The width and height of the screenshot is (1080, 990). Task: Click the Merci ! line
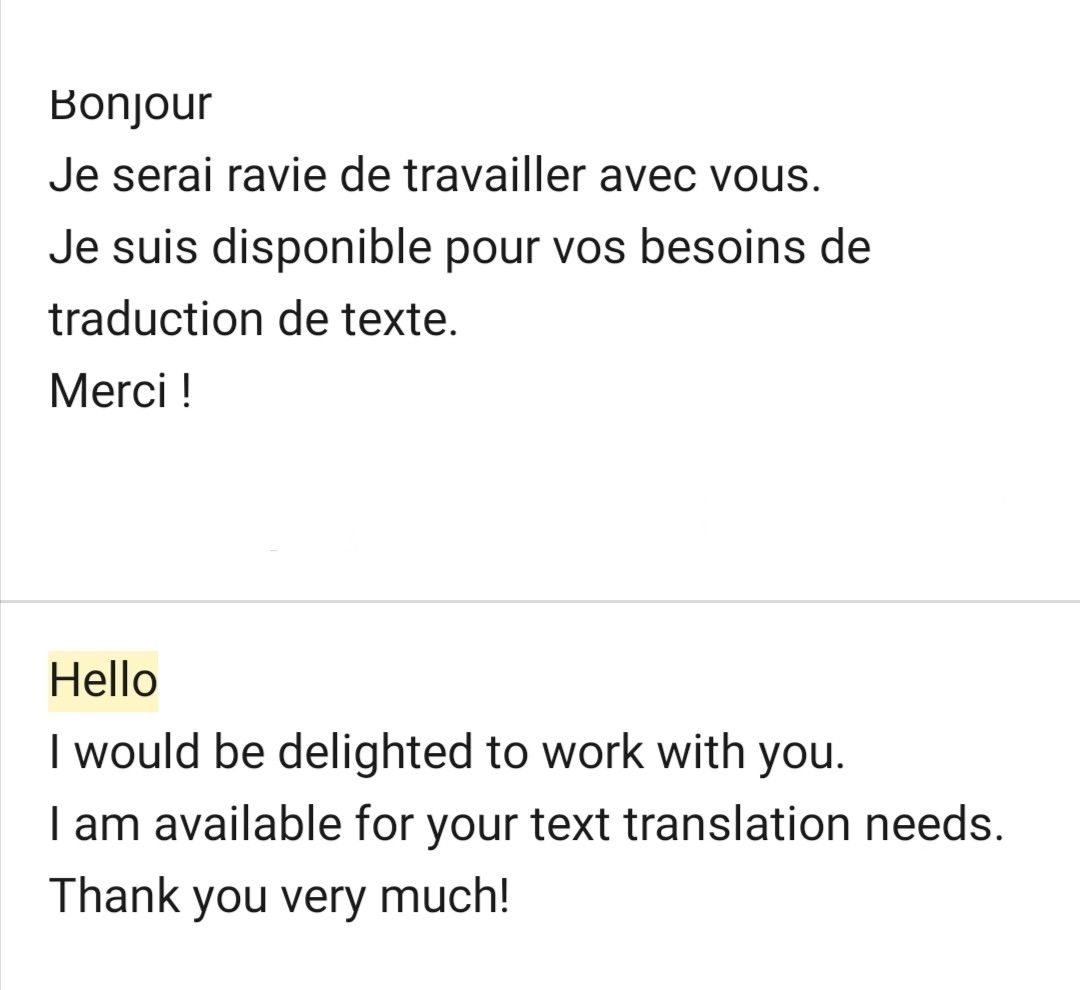(121, 391)
